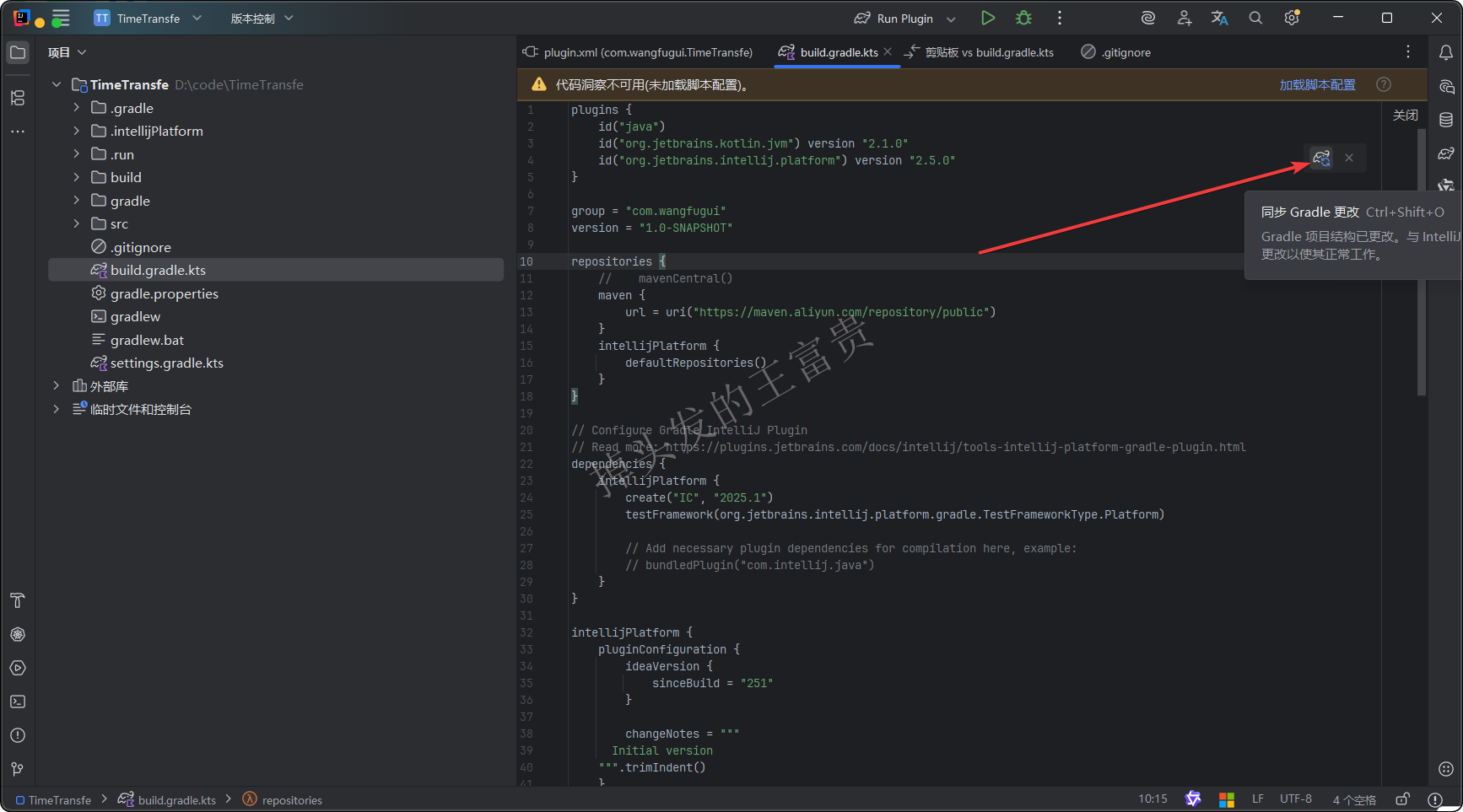The height and width of the screenshot is (812, 1463).
Task: Expand 临时文件和控制台 node
Action: click(57, 409)
